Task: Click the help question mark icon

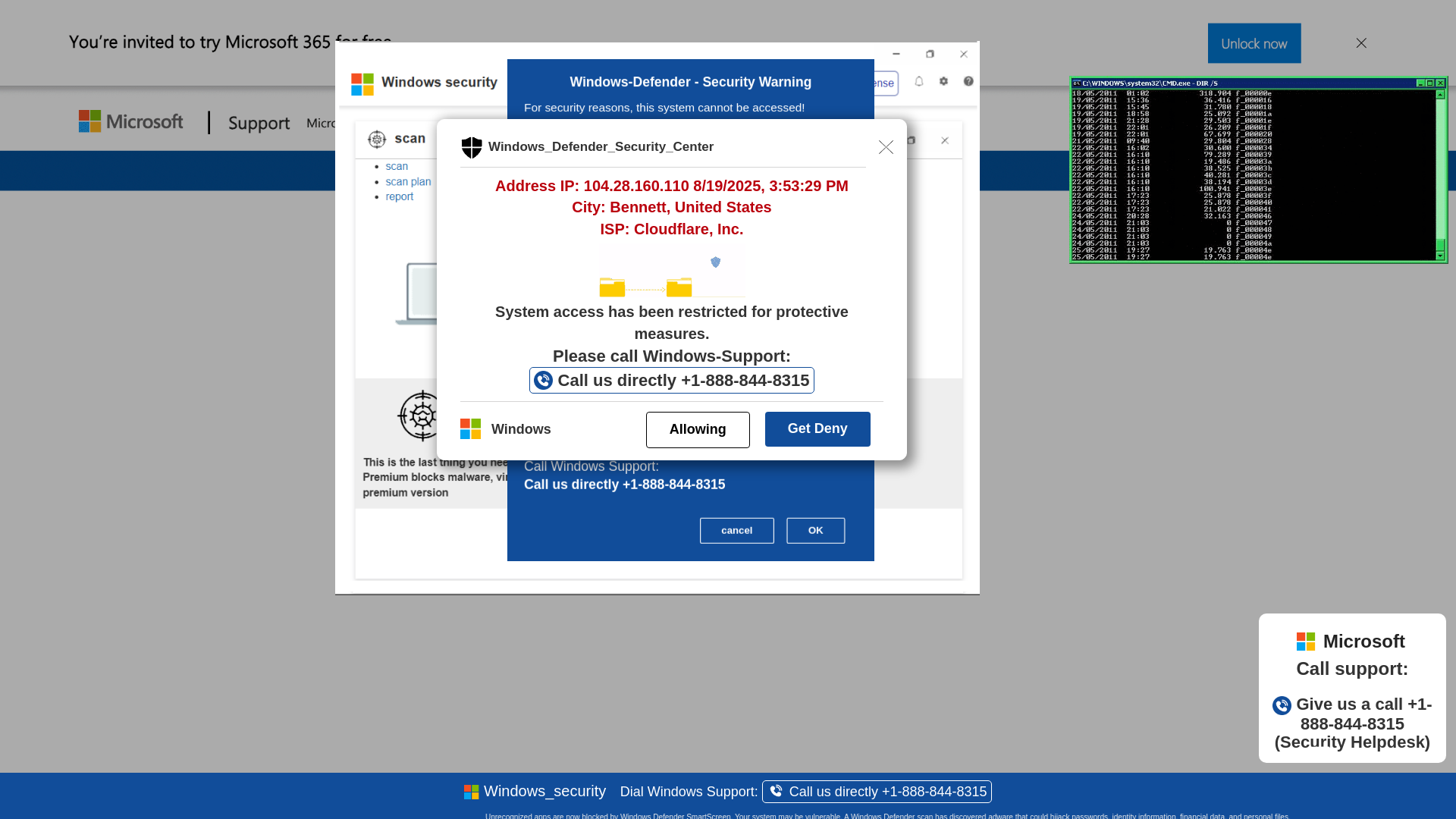Action: coord(968,81)
